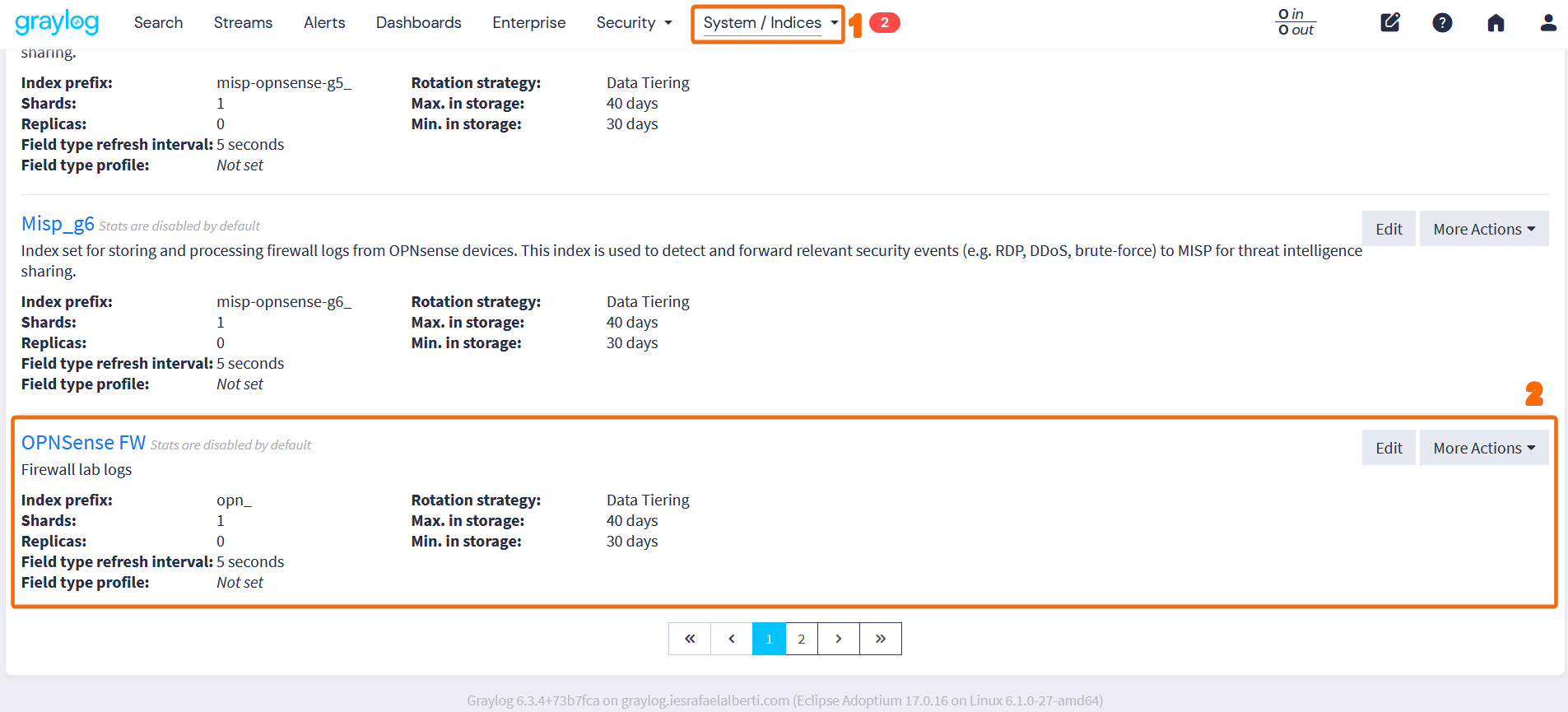Click the Graylog version footer text

pyautogui.click(x=784, y=700)
